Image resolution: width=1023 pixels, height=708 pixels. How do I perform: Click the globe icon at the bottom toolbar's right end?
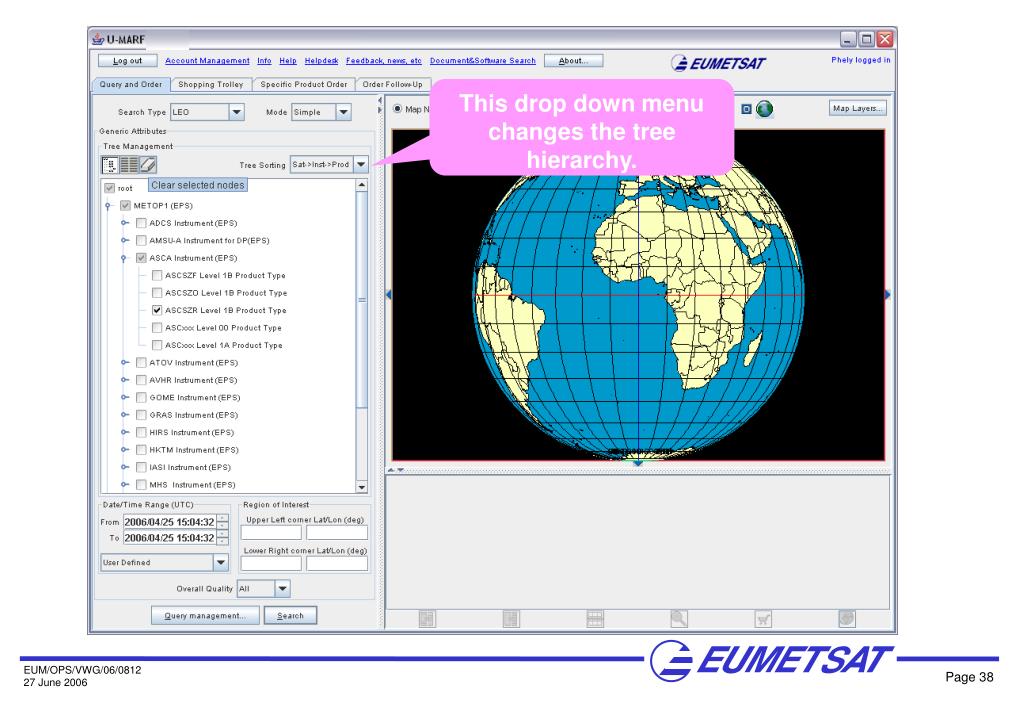point(846,618)
